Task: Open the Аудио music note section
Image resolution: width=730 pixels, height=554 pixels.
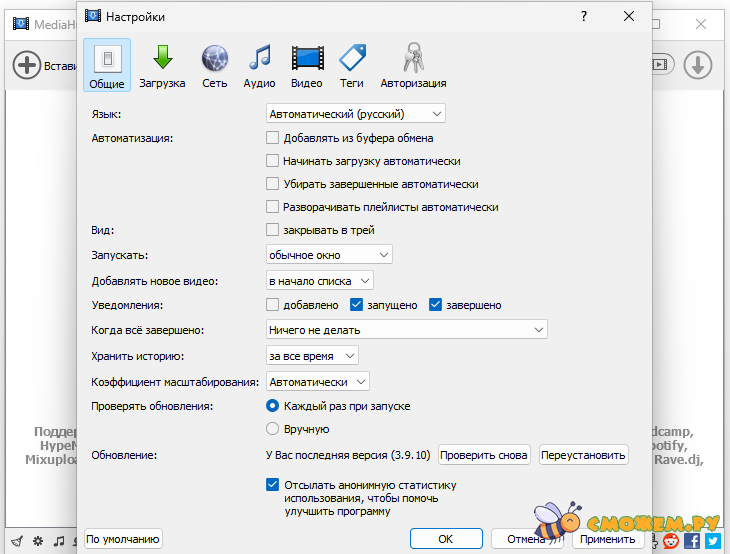Action: click(259, 66)
